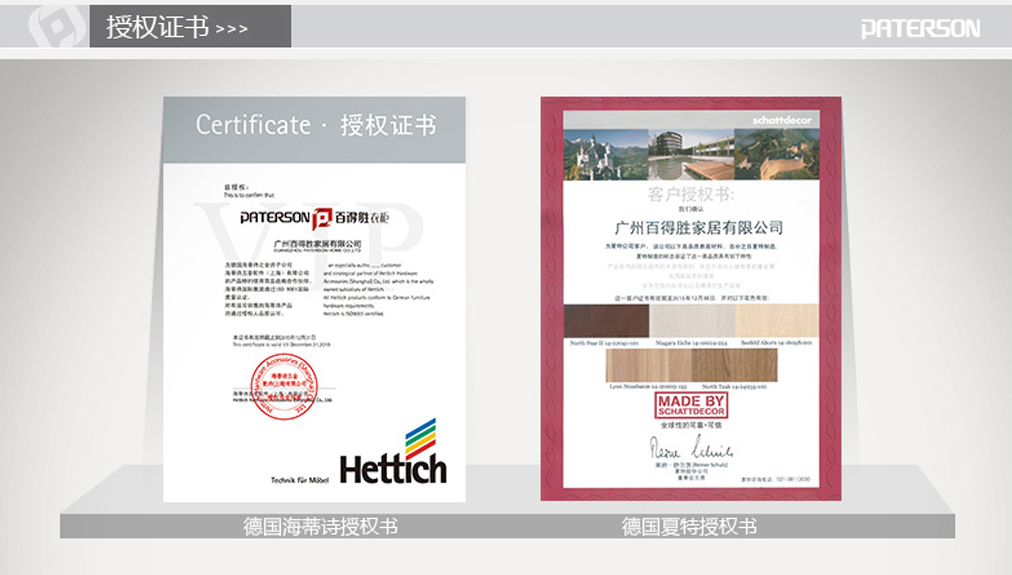This screenshot has height=575, width=1012.
Task: Select the pale beige wood swatch
Action: coord(777,321)
